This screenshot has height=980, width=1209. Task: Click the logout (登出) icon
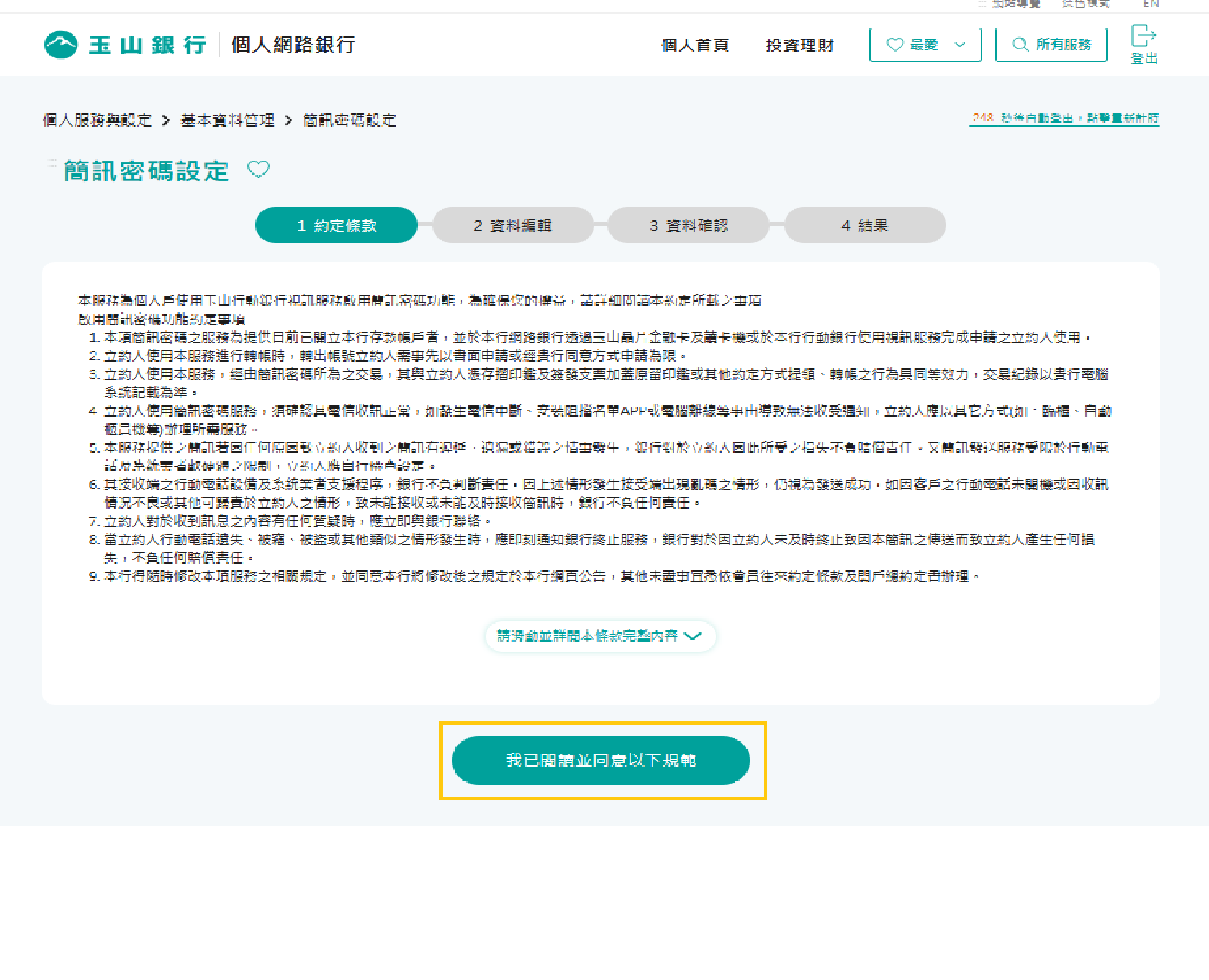[x=1144, y=44]
